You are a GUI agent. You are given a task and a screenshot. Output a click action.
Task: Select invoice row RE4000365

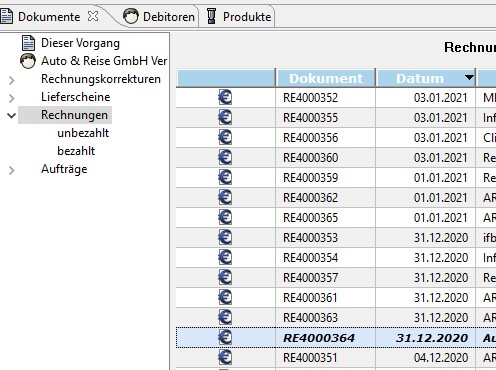336,217
